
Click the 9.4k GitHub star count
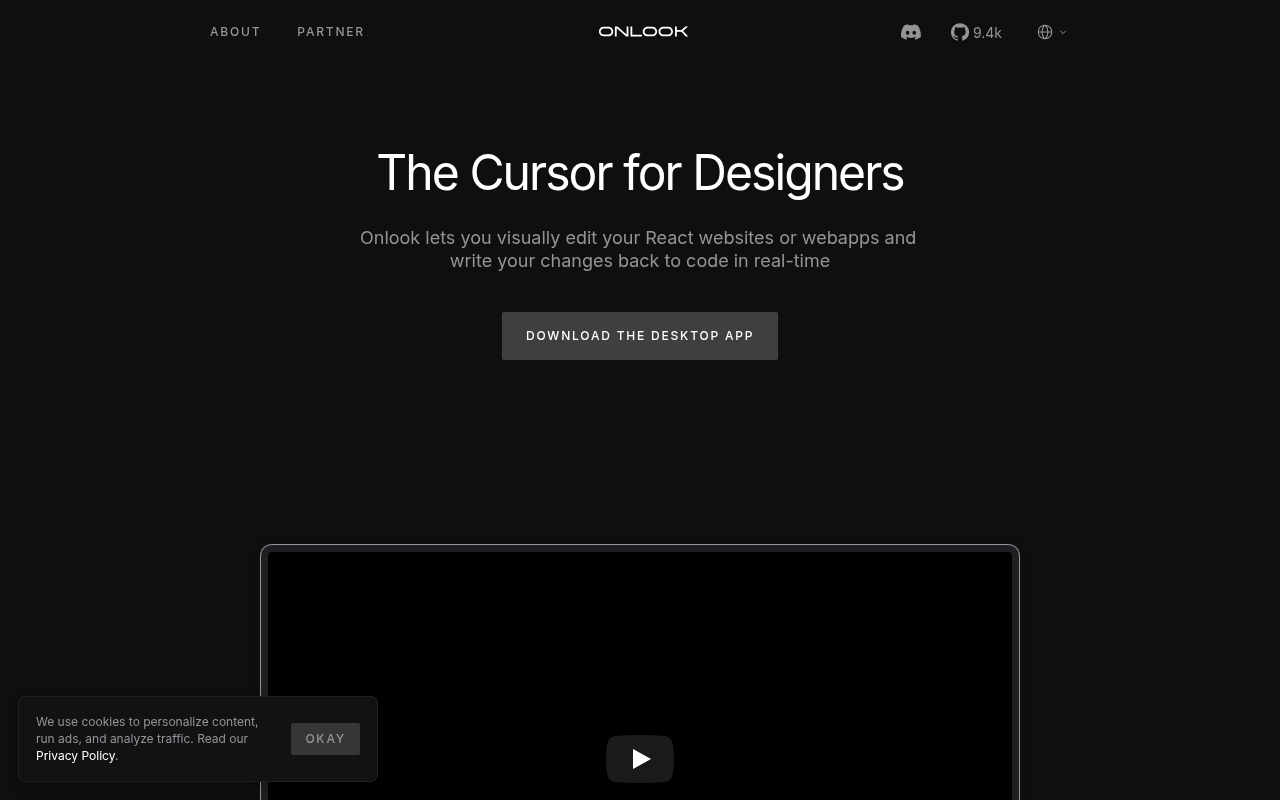point(987,33)
